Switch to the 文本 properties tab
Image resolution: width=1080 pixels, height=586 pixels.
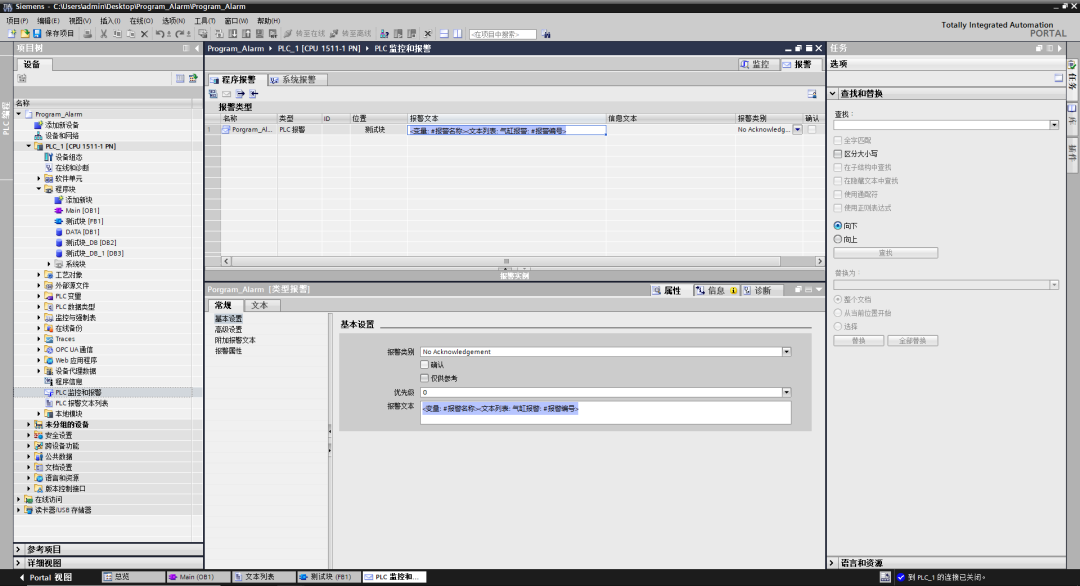[x=259, y=305]
